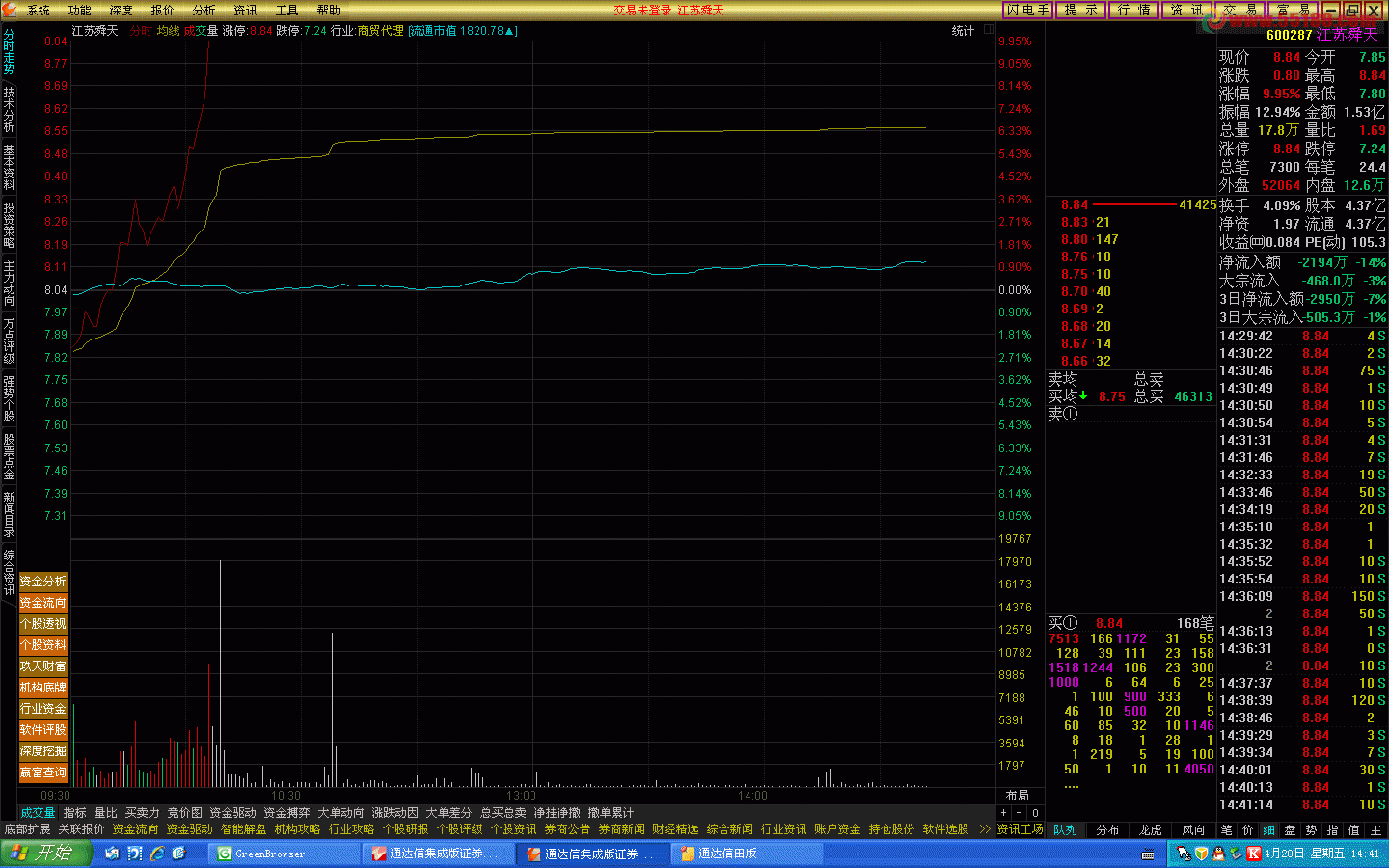The height and width of the screenshot is (868, 1389).
Task: Switch the indicator tab to 撤单累计
Action: click(x=611, y=813)
